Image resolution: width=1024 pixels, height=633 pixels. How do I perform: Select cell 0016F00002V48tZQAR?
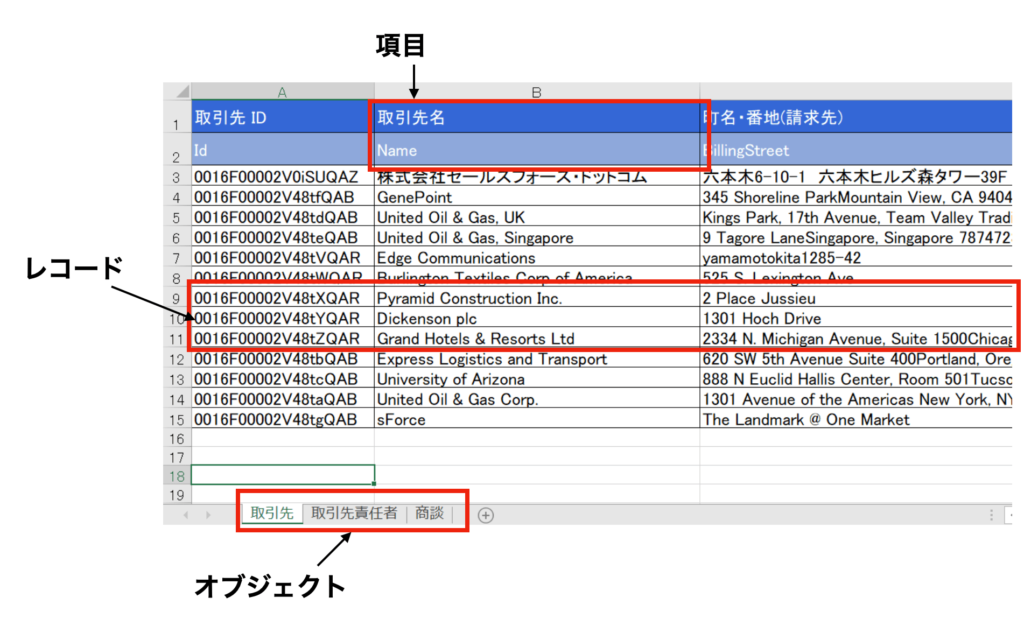(283, 338)
